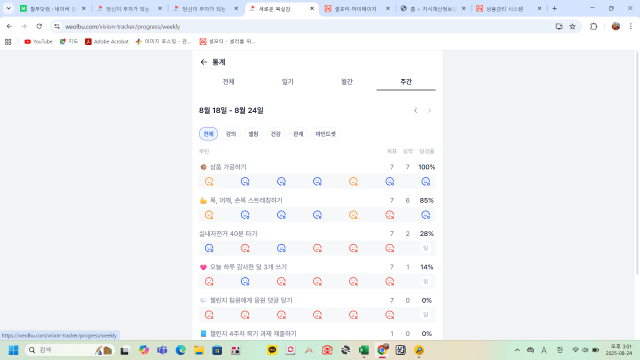
Task: Open Microsoft Teams from the taskbar
Action: (x=162, y=350)
